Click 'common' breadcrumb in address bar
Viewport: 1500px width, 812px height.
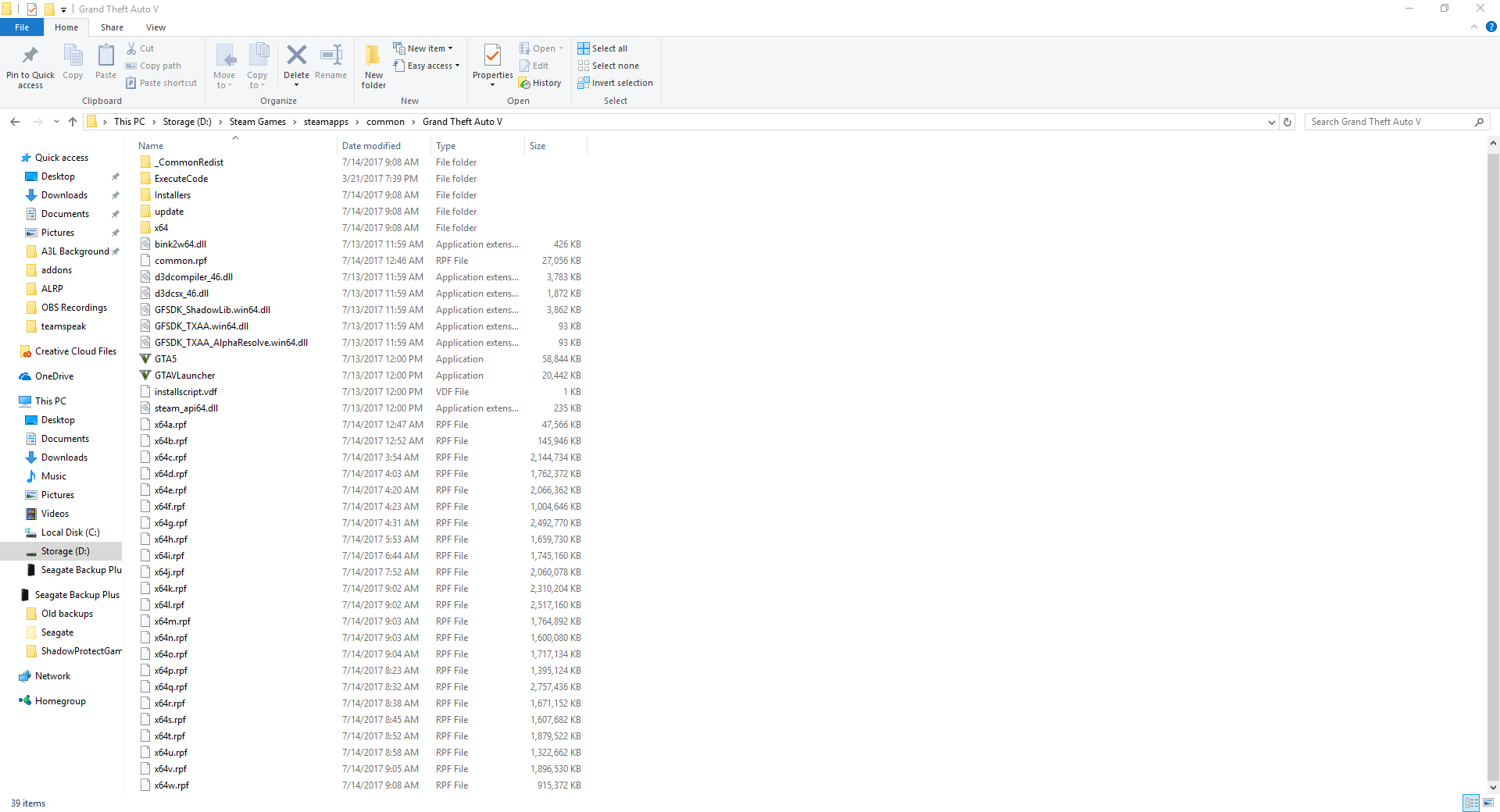(385, 122)
